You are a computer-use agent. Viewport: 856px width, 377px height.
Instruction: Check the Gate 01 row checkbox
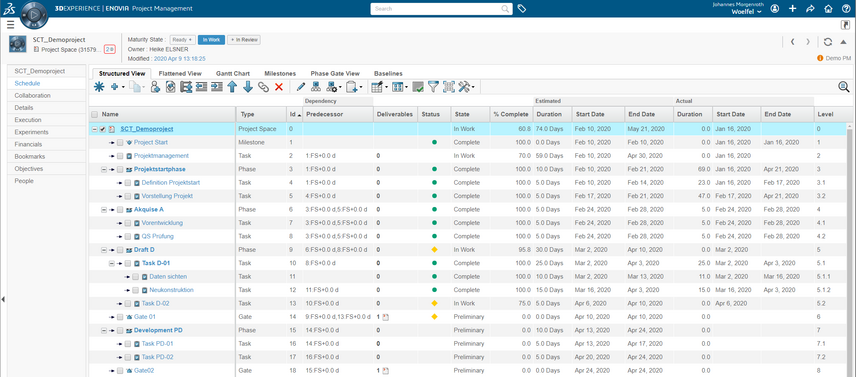pos(120,317)
